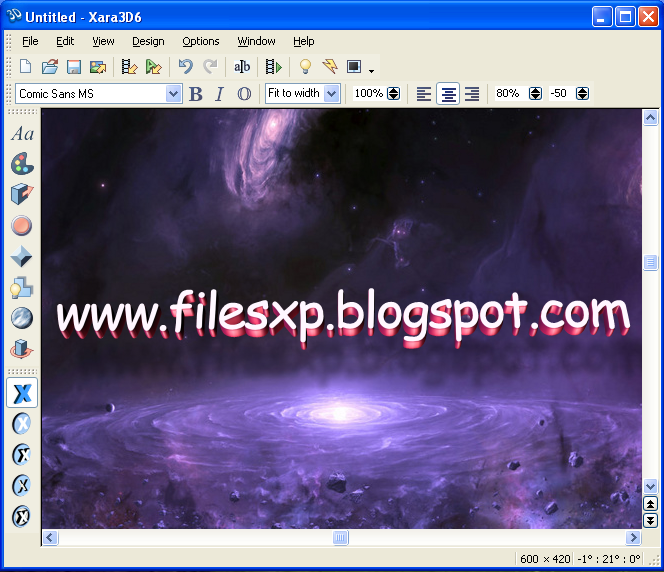Open the animation rotate tool
This screenshot has height=572, width=664.
tap(22, 349)
